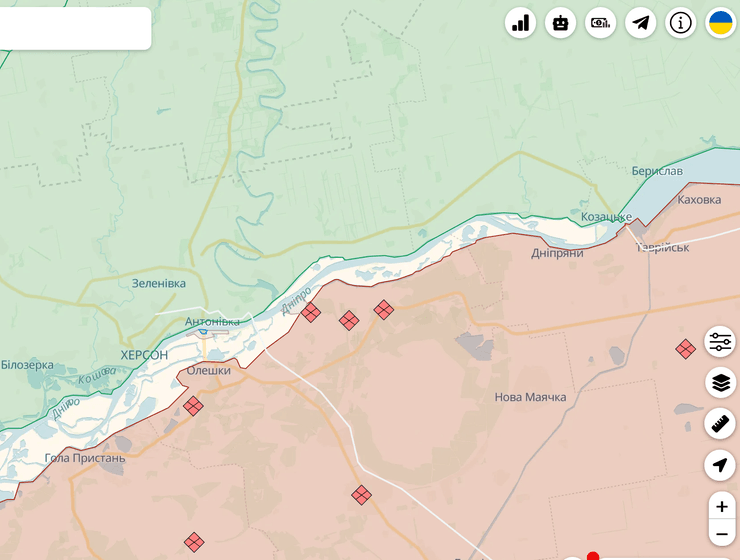Select the ruler measurement tool
The image size is (740, 560).
(720, 424)
